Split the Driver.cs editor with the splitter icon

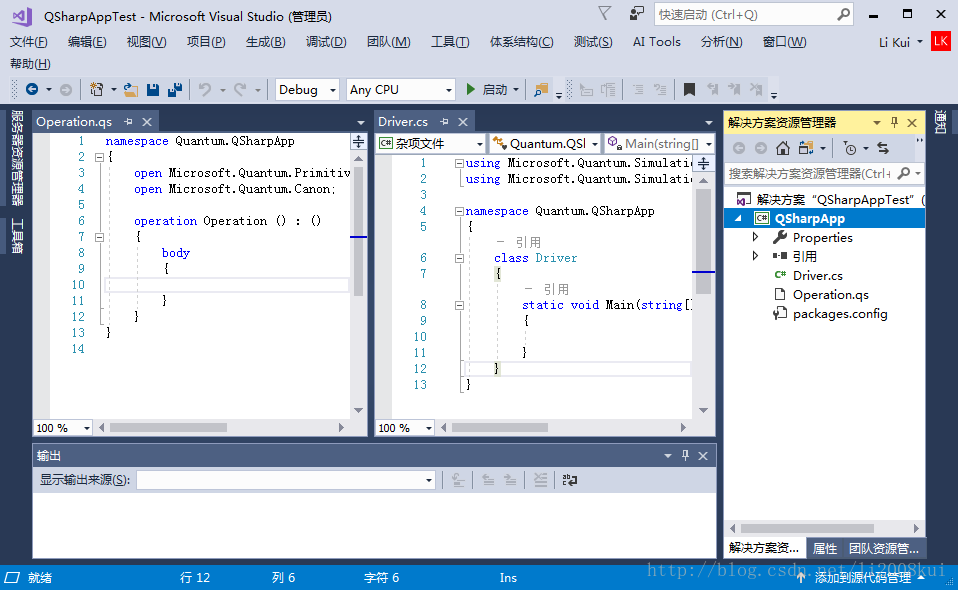point(704,164)
